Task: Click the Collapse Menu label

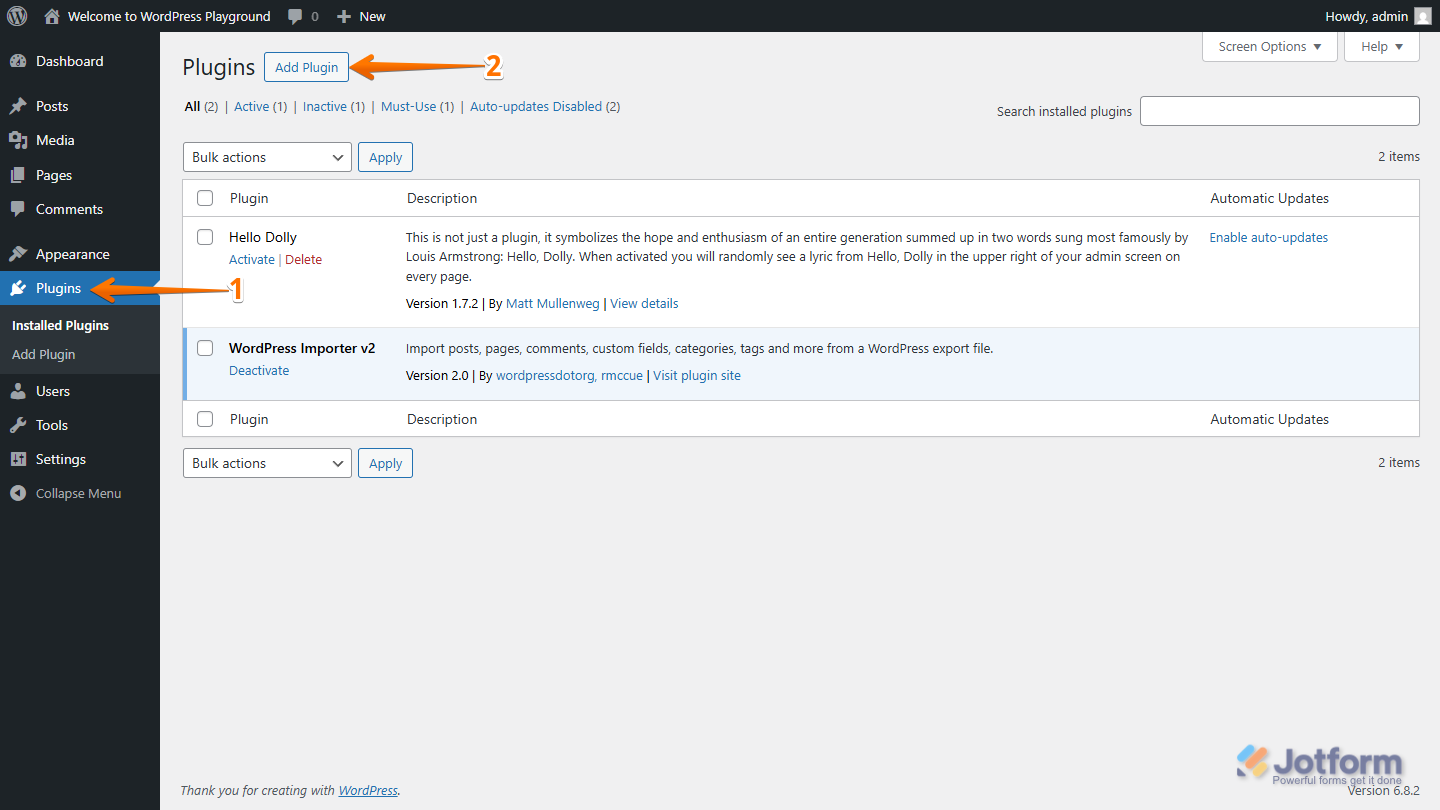Action: [78, 493]
